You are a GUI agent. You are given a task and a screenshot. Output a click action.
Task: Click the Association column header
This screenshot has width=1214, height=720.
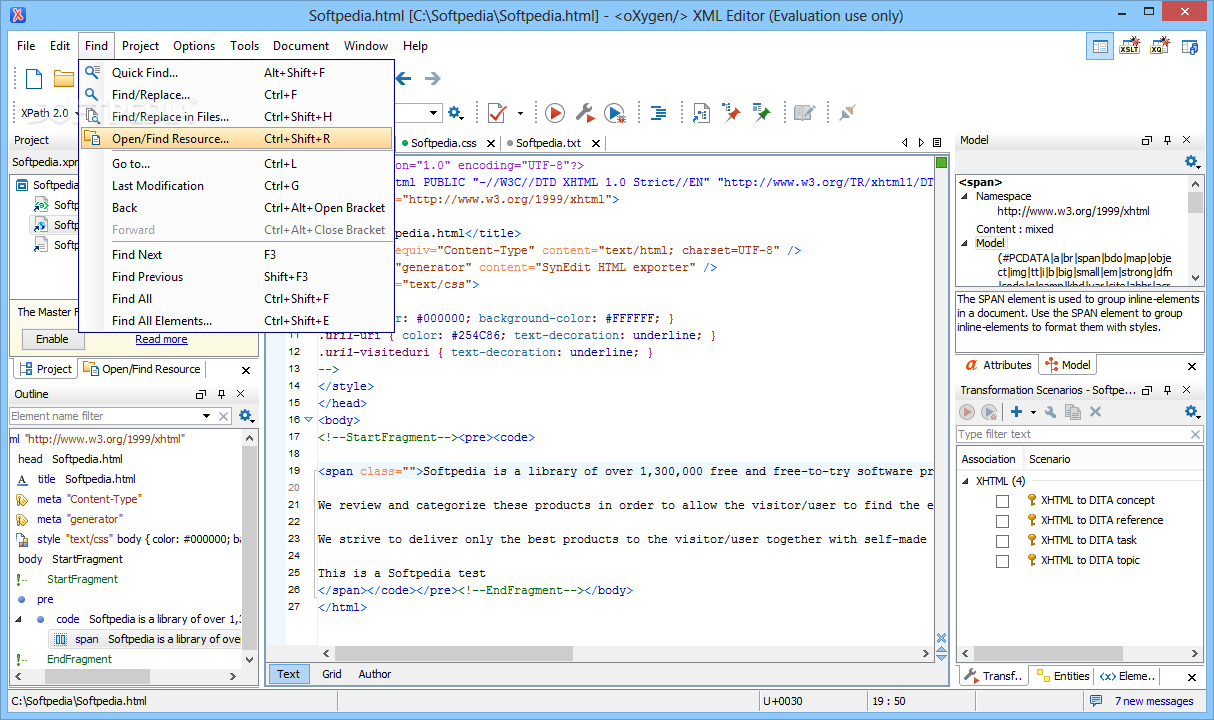[988, 459]
